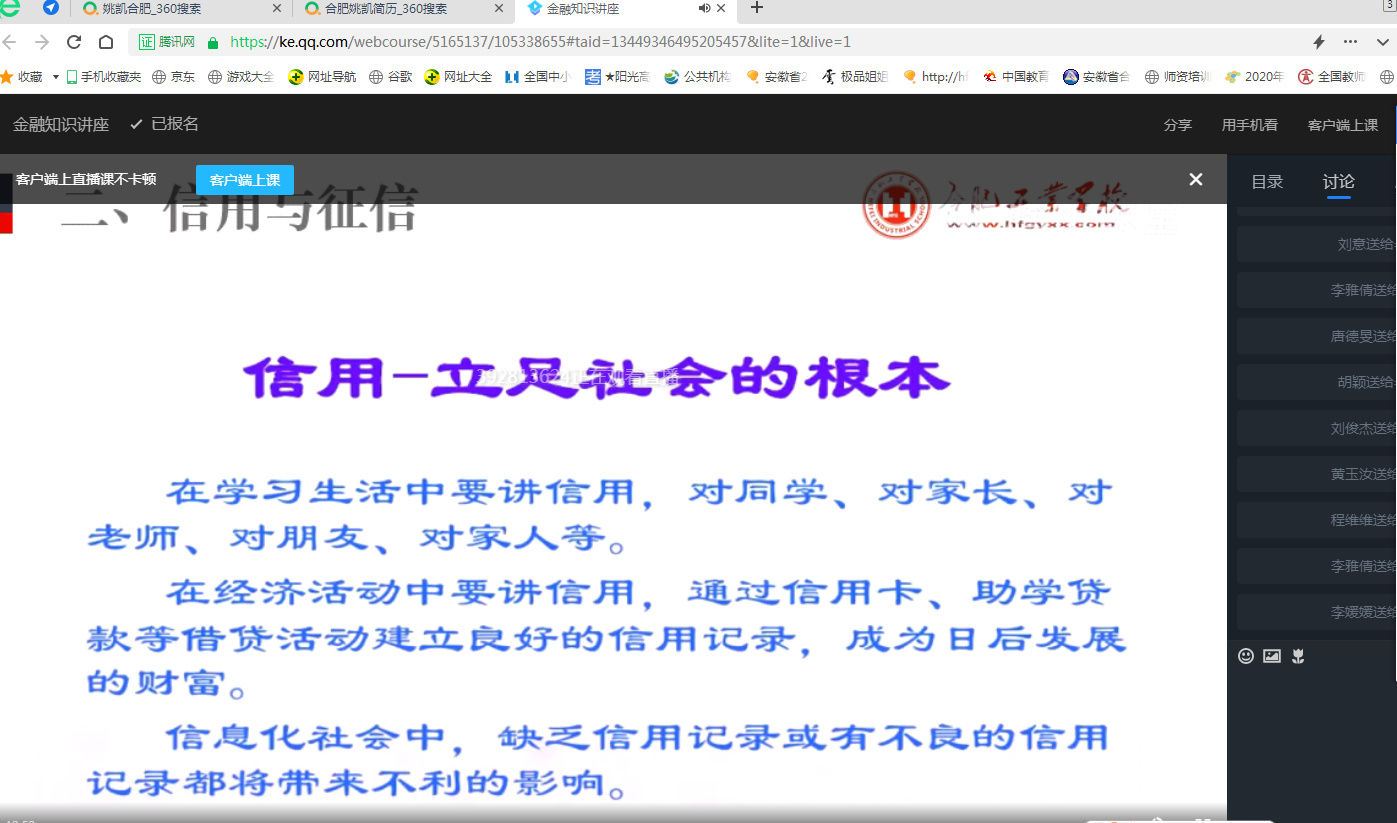Click the blue 客户端上课 button in banner
Viewport: 1397px width, 823px height.
pyautogui.click(x=245, y=180)
